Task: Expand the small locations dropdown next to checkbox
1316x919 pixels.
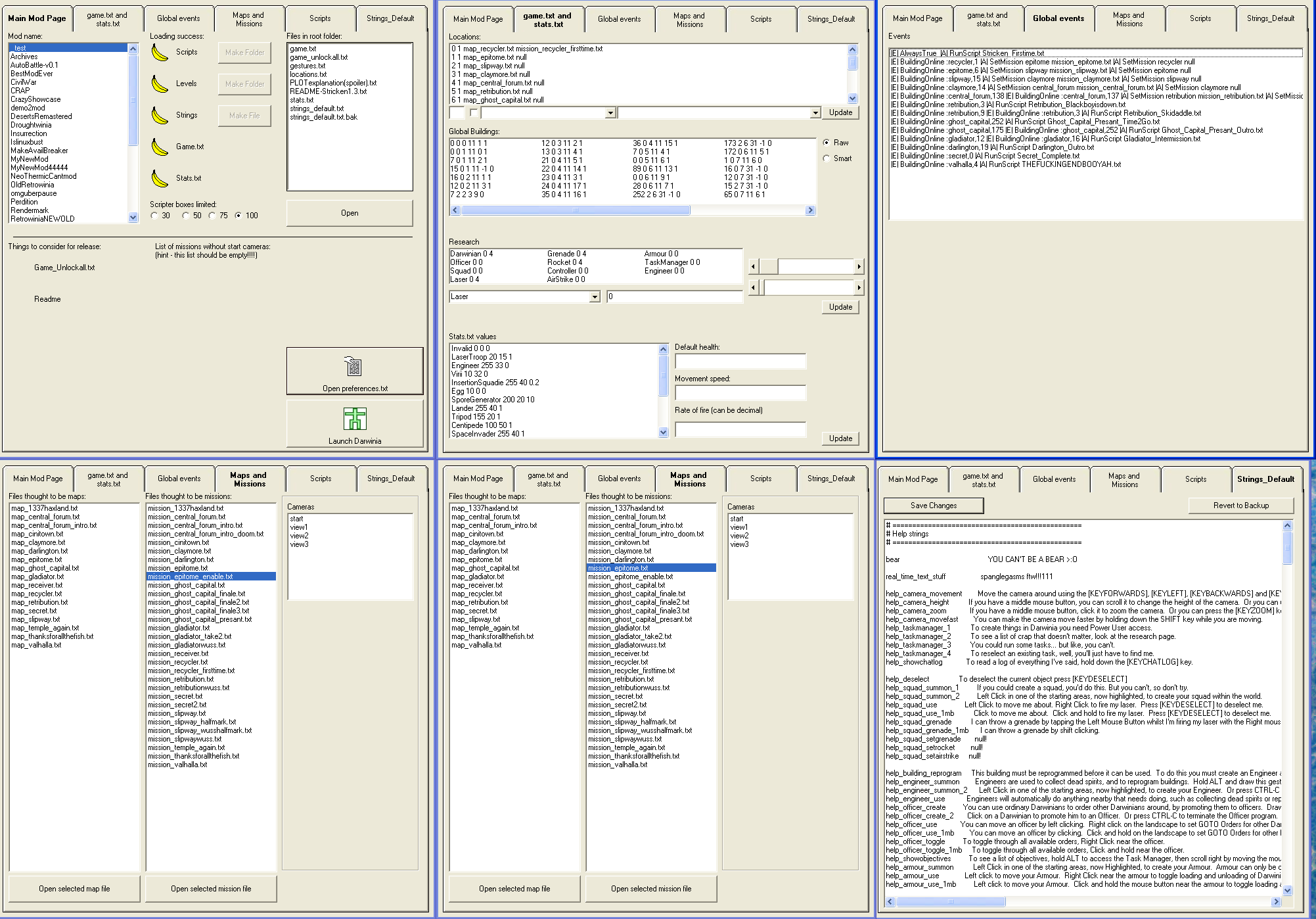Action: click(610, 113)
